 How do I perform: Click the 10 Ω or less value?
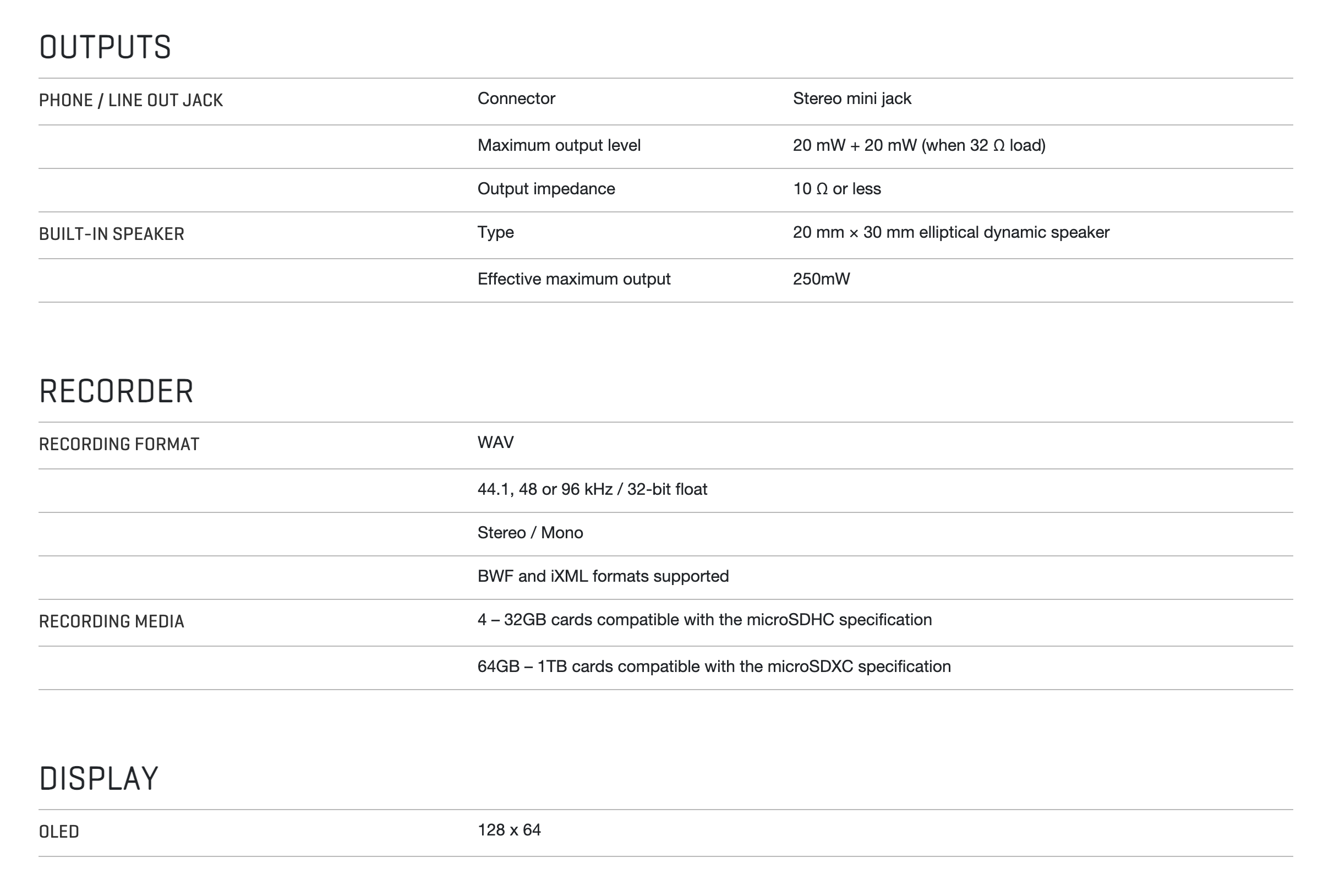(837, 189)
